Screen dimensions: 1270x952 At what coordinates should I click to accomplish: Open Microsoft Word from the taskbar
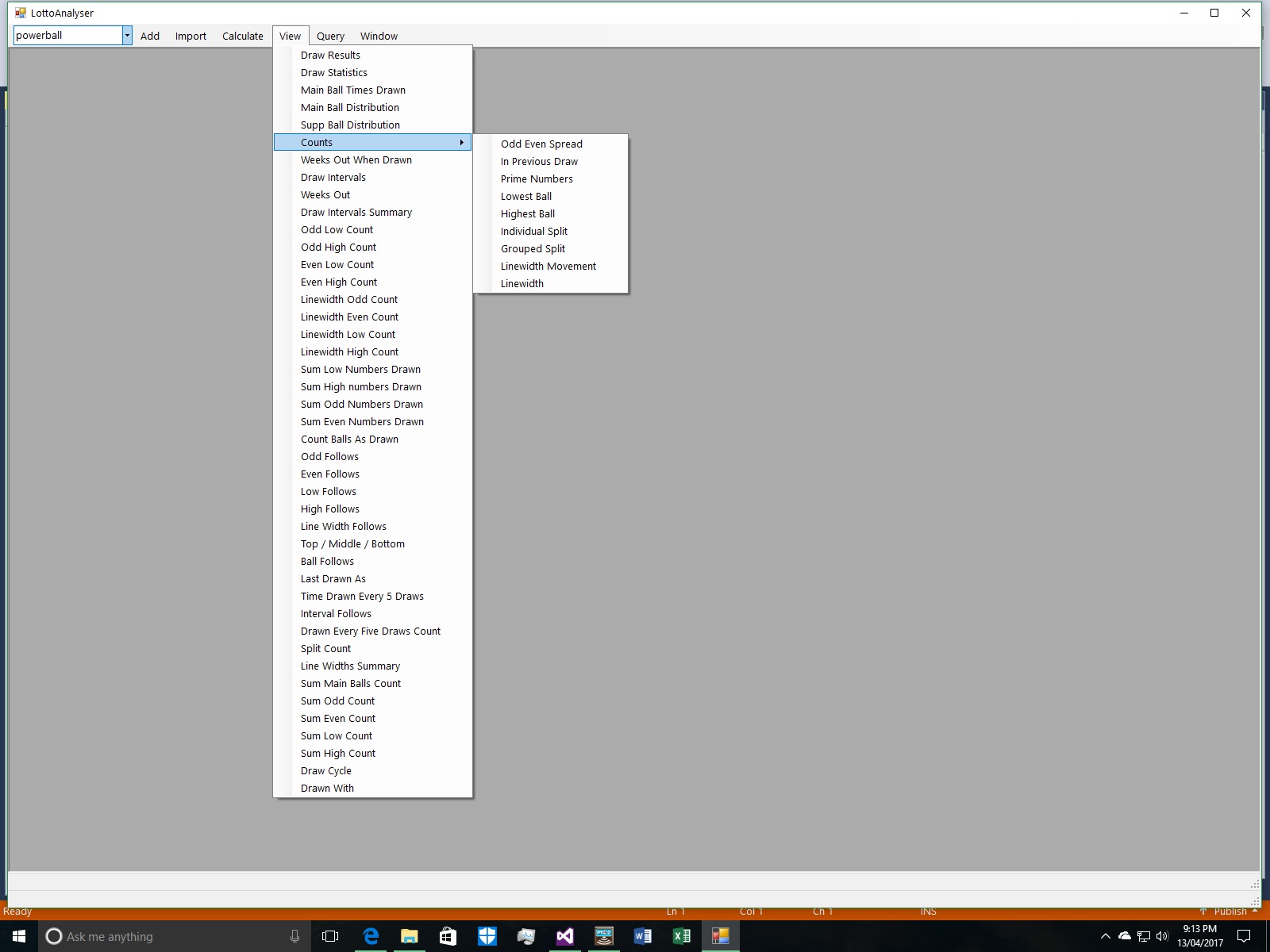pyautogui.click(x=643, y=936)
